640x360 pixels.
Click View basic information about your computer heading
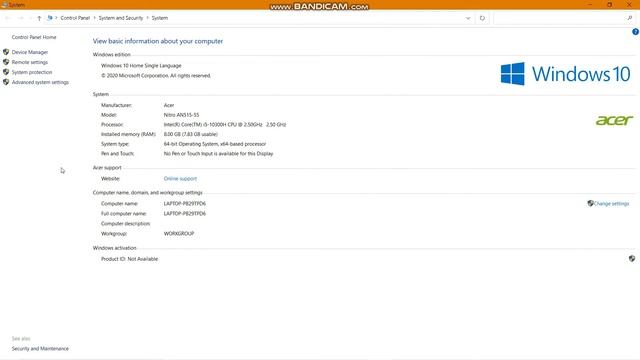158,41
